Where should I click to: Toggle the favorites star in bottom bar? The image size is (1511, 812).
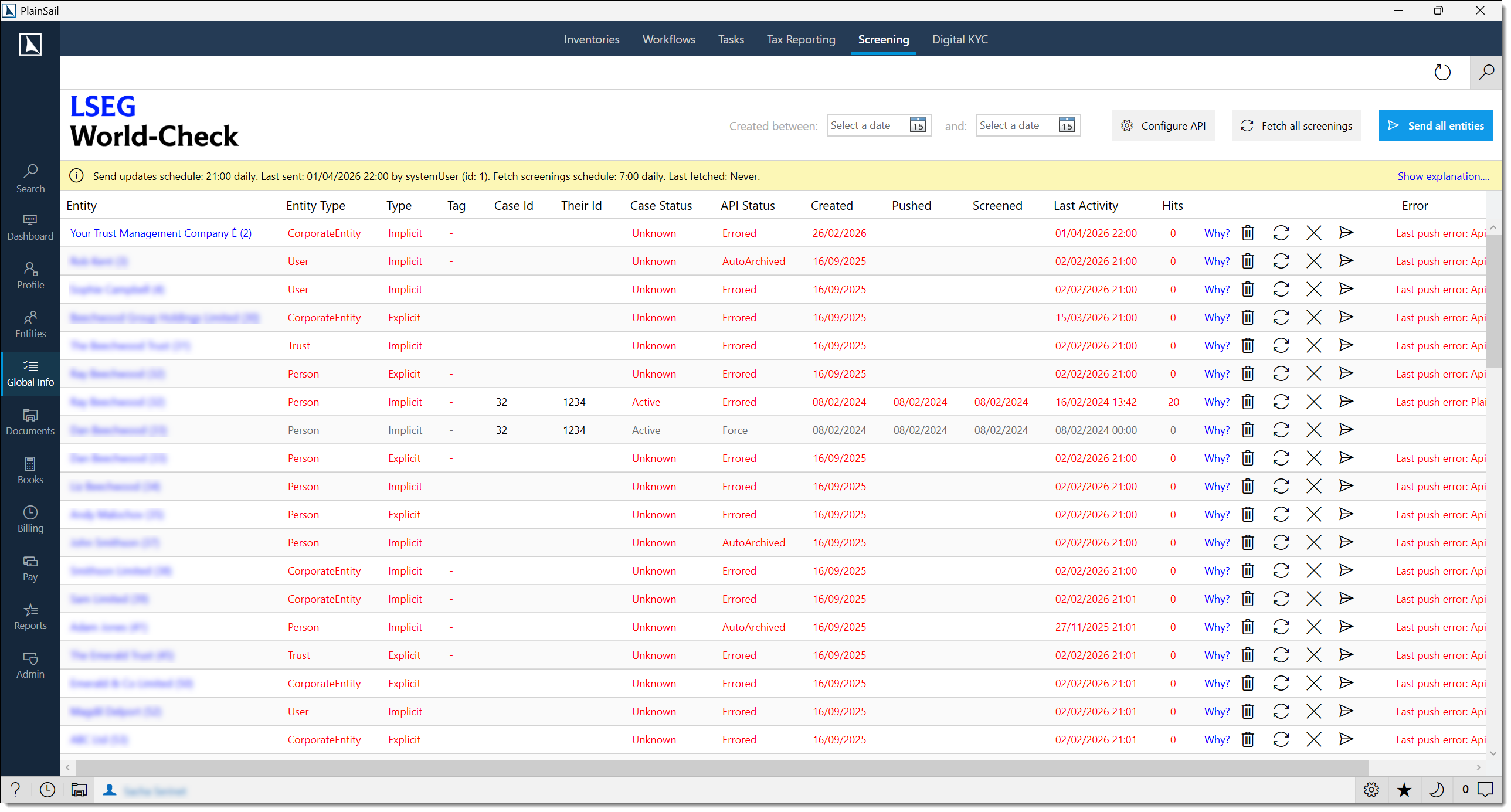pyautogui.click(x=1404, y=790)
